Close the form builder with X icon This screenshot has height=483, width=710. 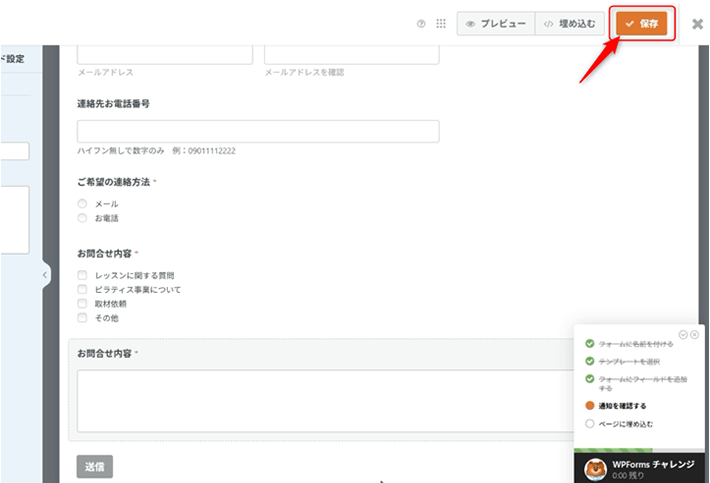(698, 24)
